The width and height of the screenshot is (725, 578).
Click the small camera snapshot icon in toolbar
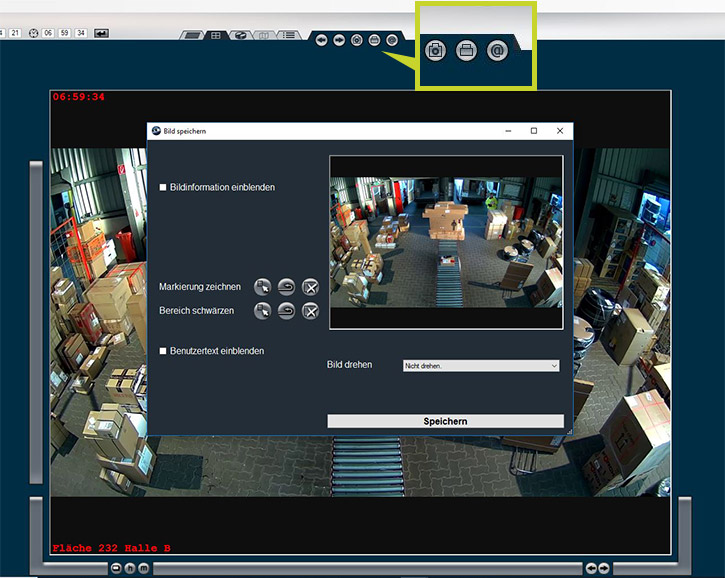[356, 41]
